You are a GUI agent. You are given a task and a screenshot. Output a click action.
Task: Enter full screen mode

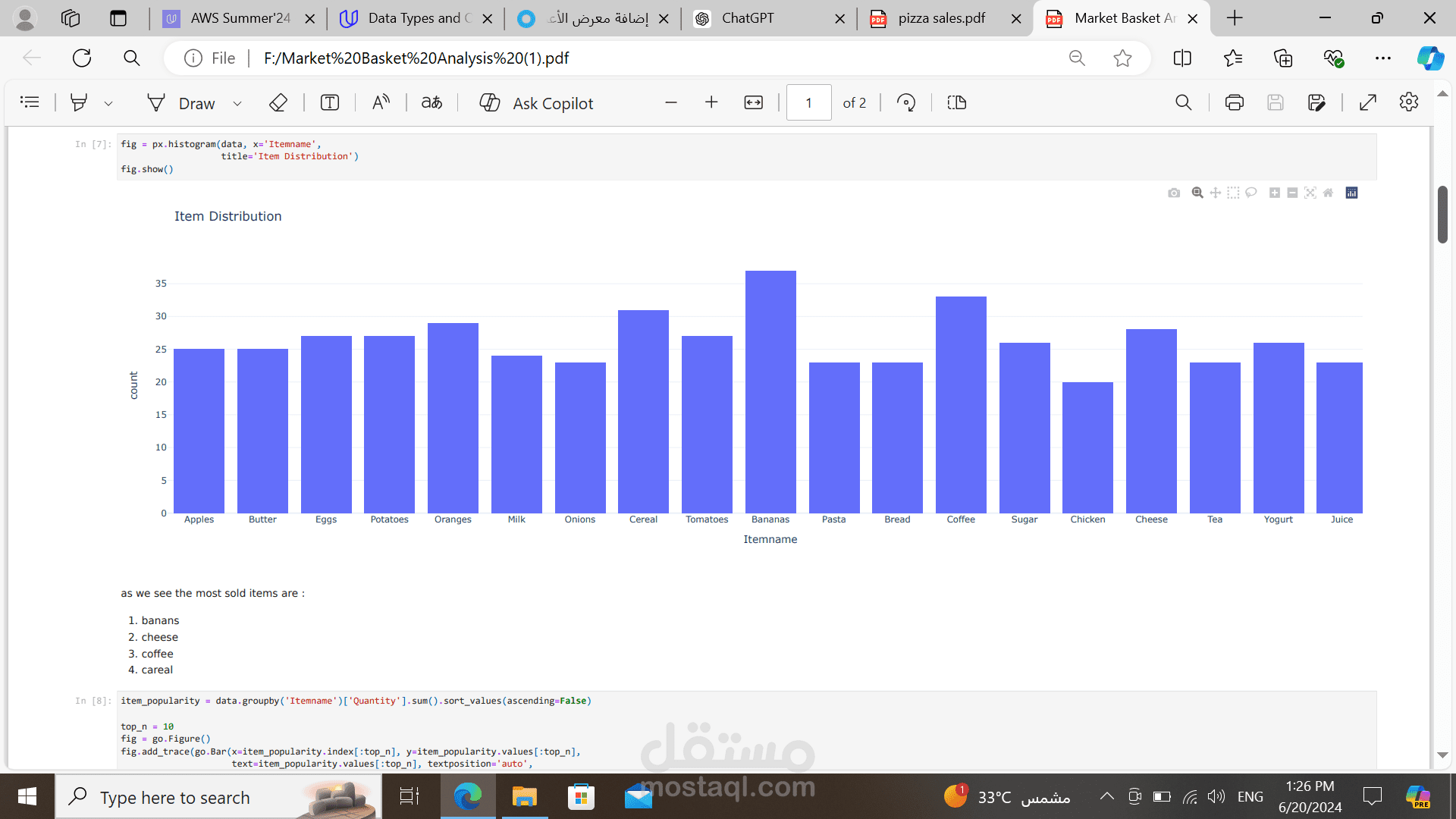coord(1368,102)
